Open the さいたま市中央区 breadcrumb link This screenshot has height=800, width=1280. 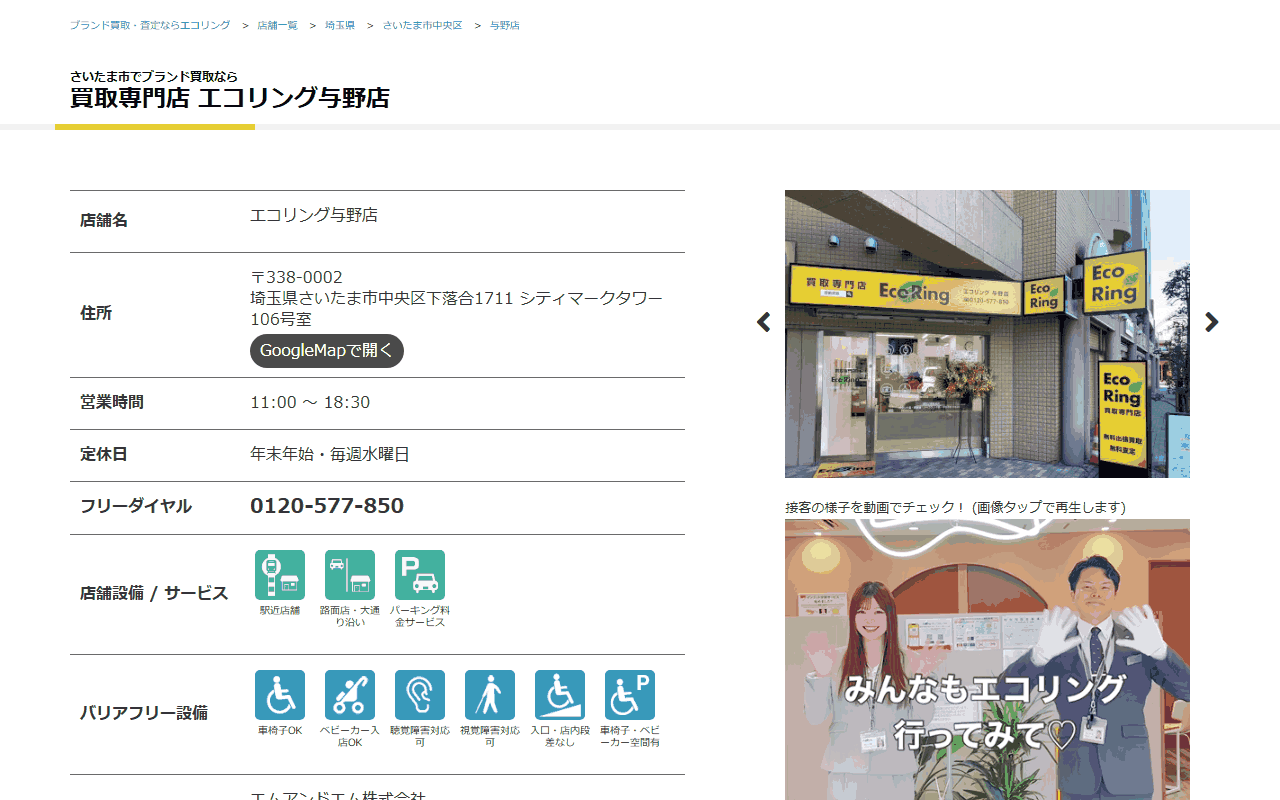(423, 25)
